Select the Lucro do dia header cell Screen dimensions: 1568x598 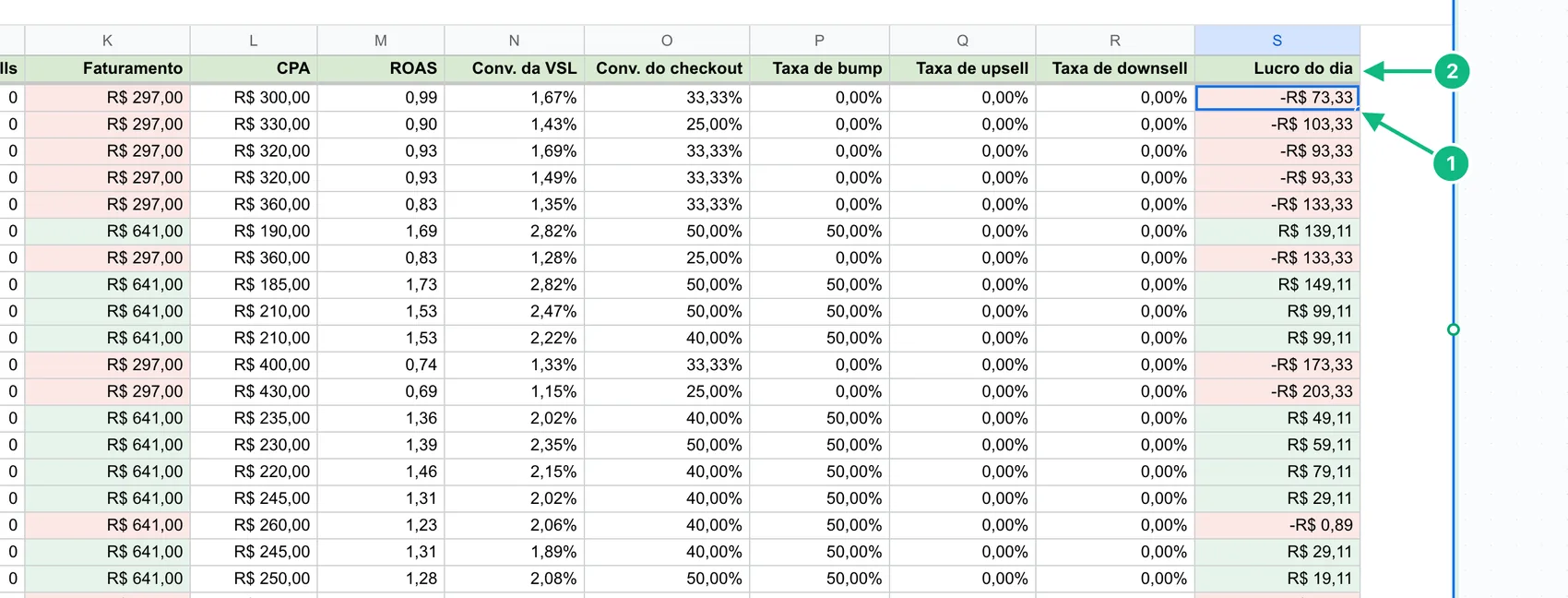tap(1277, 68)
